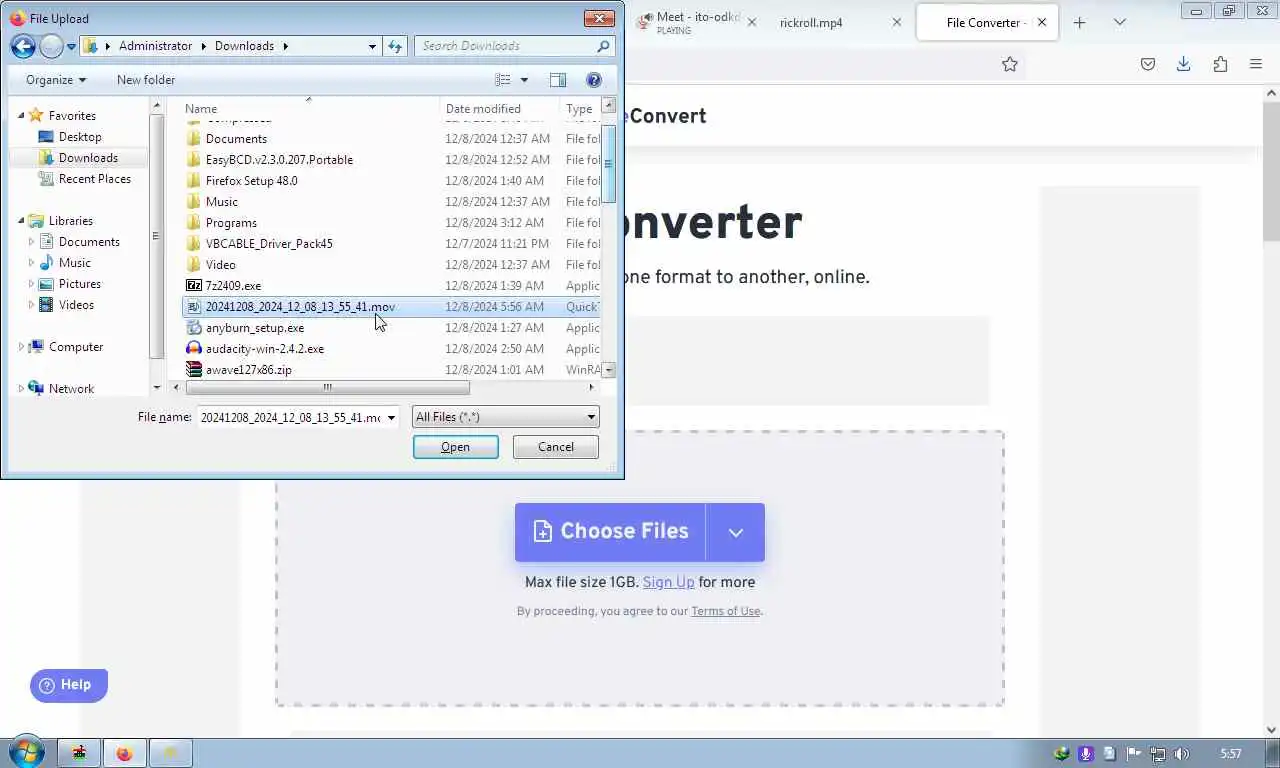Viewport: 1280px width, 768px height.
Task: Expand the Pictures library node
Action: point(31,284)
